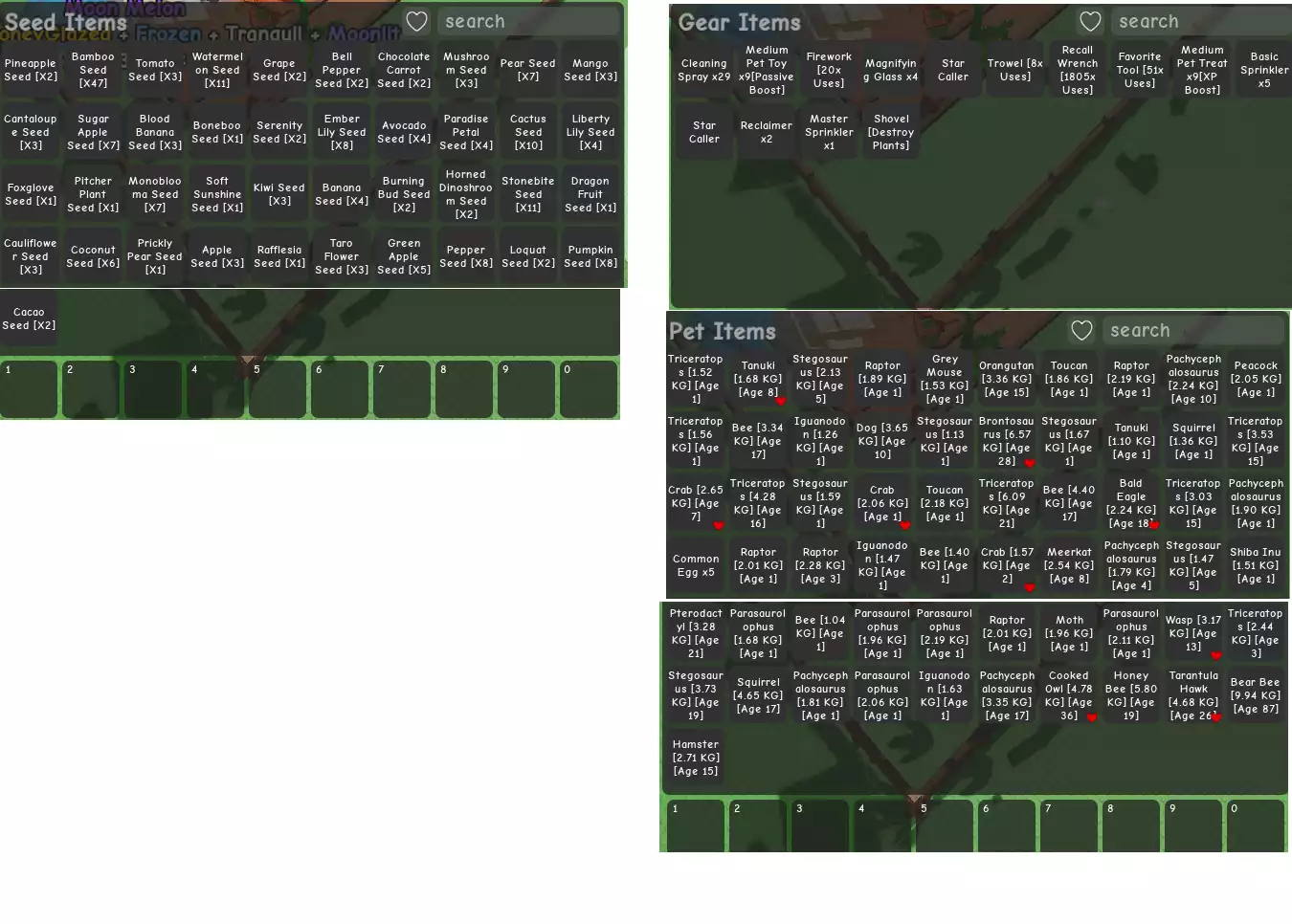Image resolution: width=1292 pixels, height=924 pixels.
Task: Select Bamboo Seed [X47] item
Action: coord(93,70)
